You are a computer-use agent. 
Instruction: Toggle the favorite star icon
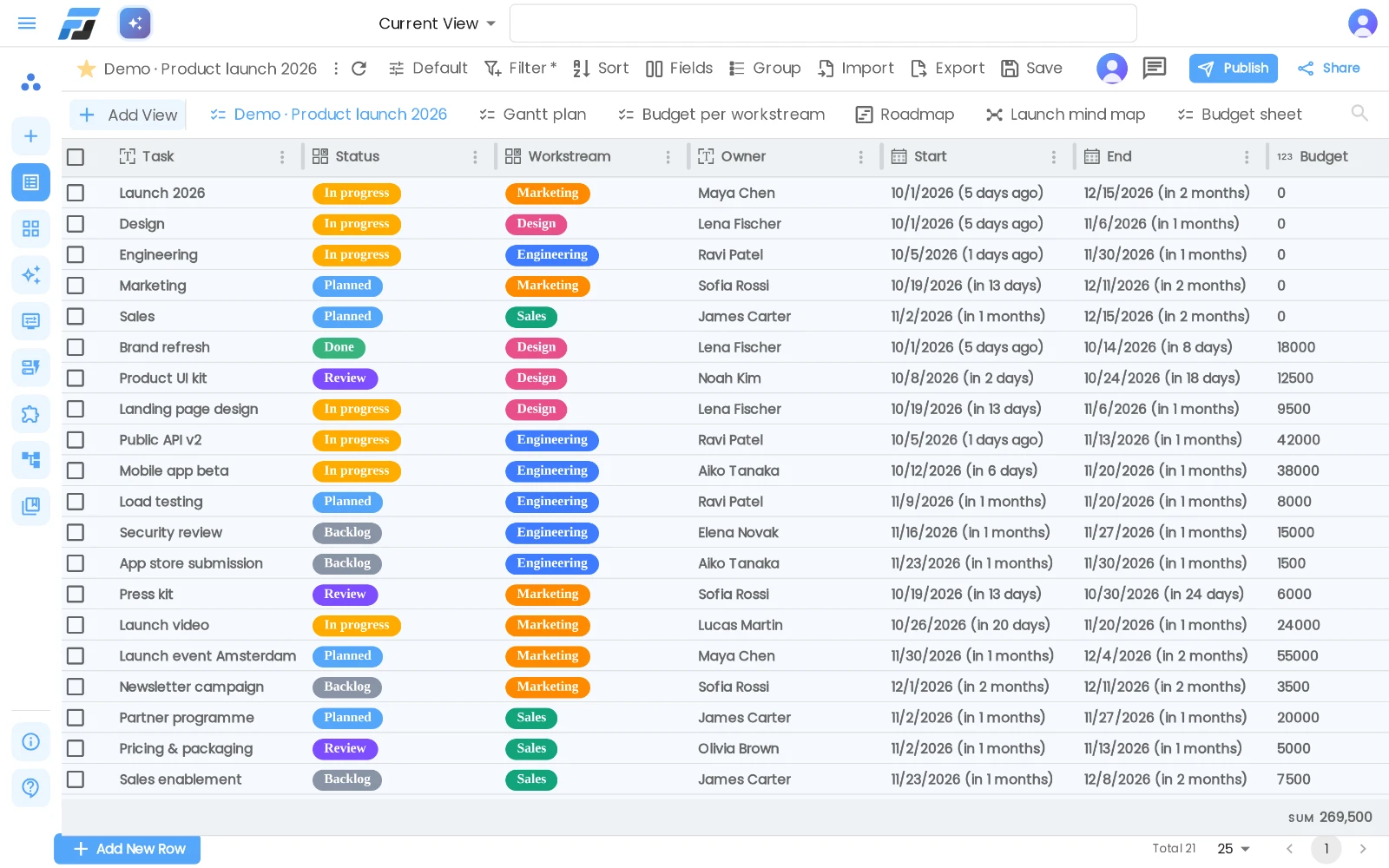tap(86, 69)
